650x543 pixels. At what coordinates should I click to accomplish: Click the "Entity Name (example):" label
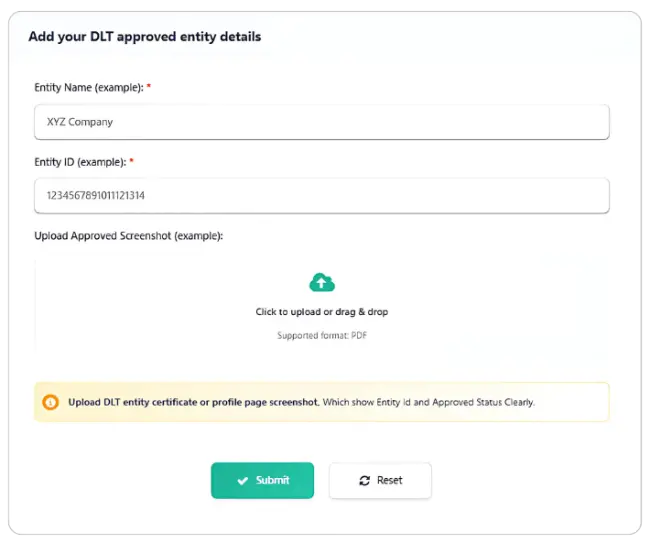[89, 88]
